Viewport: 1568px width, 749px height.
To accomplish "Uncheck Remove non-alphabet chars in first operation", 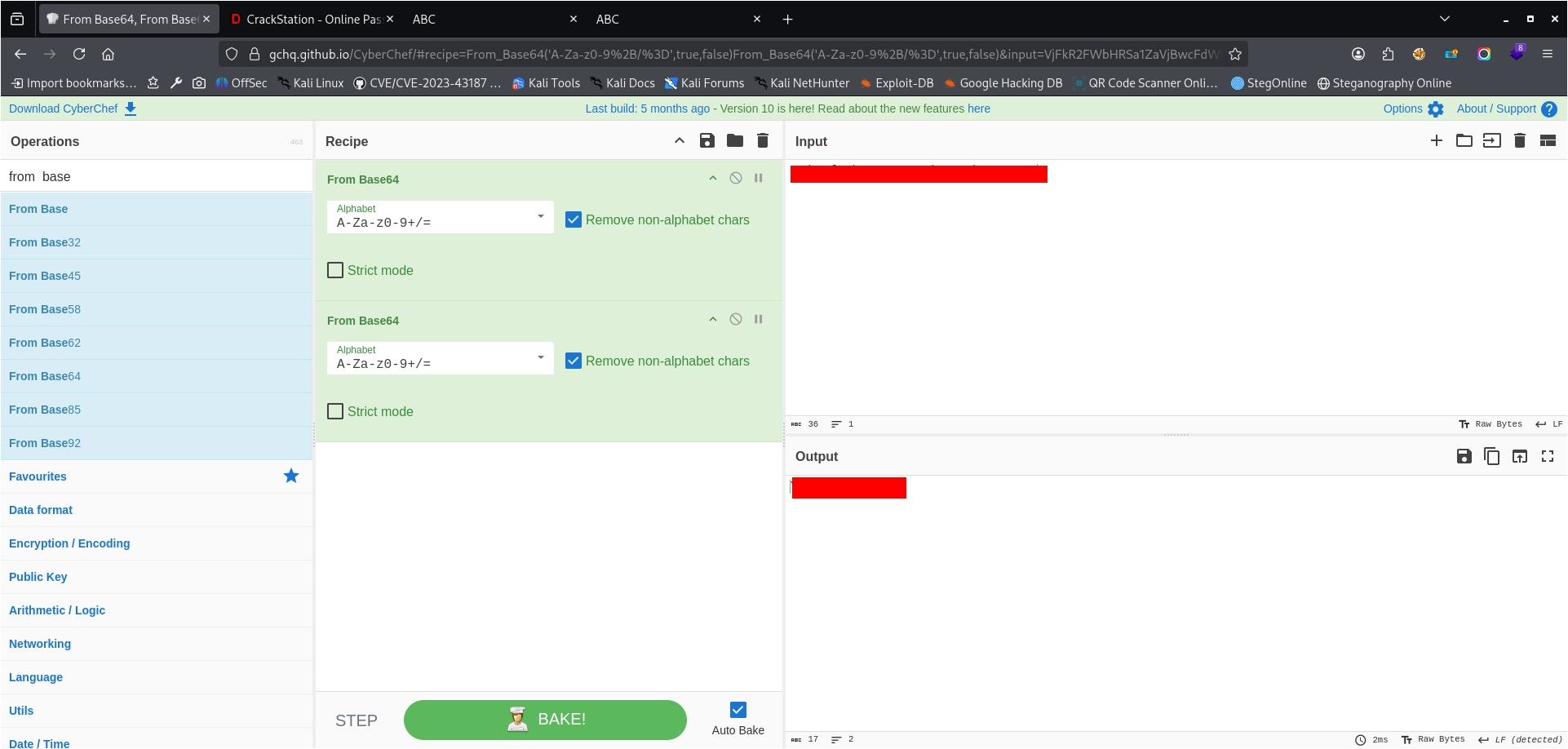I will (574, 219).
